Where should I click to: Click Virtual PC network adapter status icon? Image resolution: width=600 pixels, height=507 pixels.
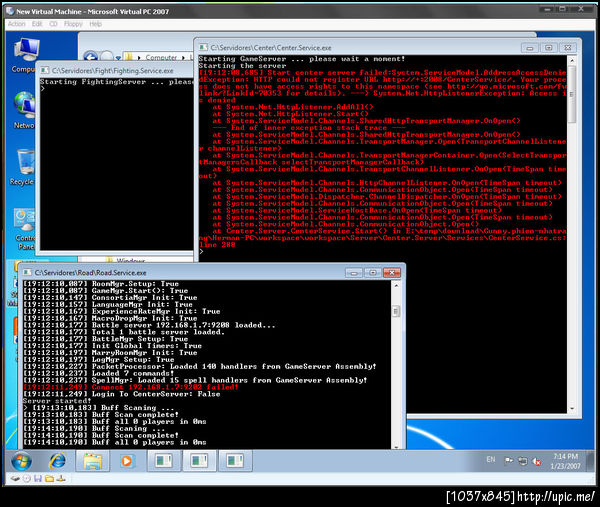pos(61,478)
